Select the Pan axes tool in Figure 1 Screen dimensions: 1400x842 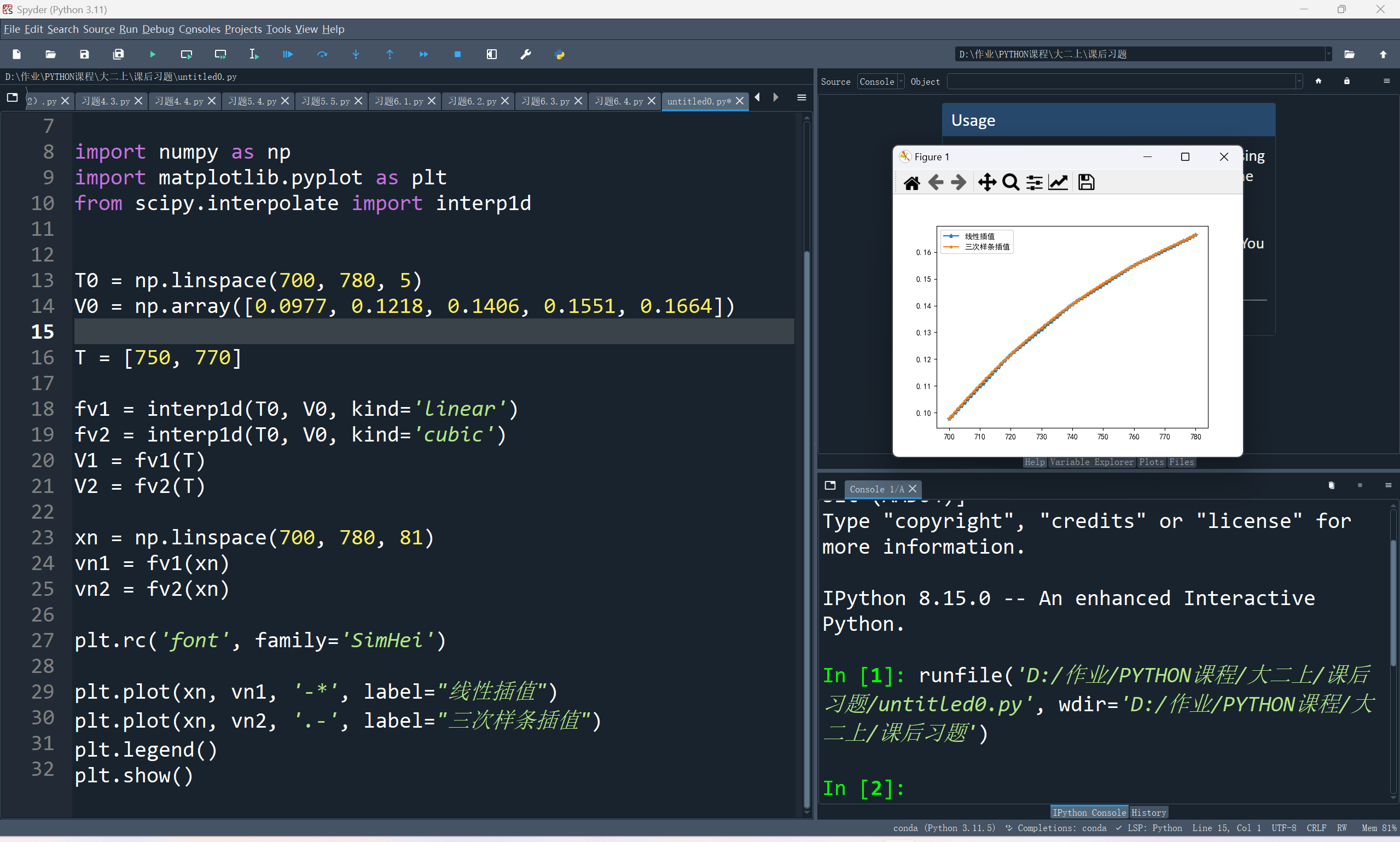pyautogui.click(x=987, y=182)
